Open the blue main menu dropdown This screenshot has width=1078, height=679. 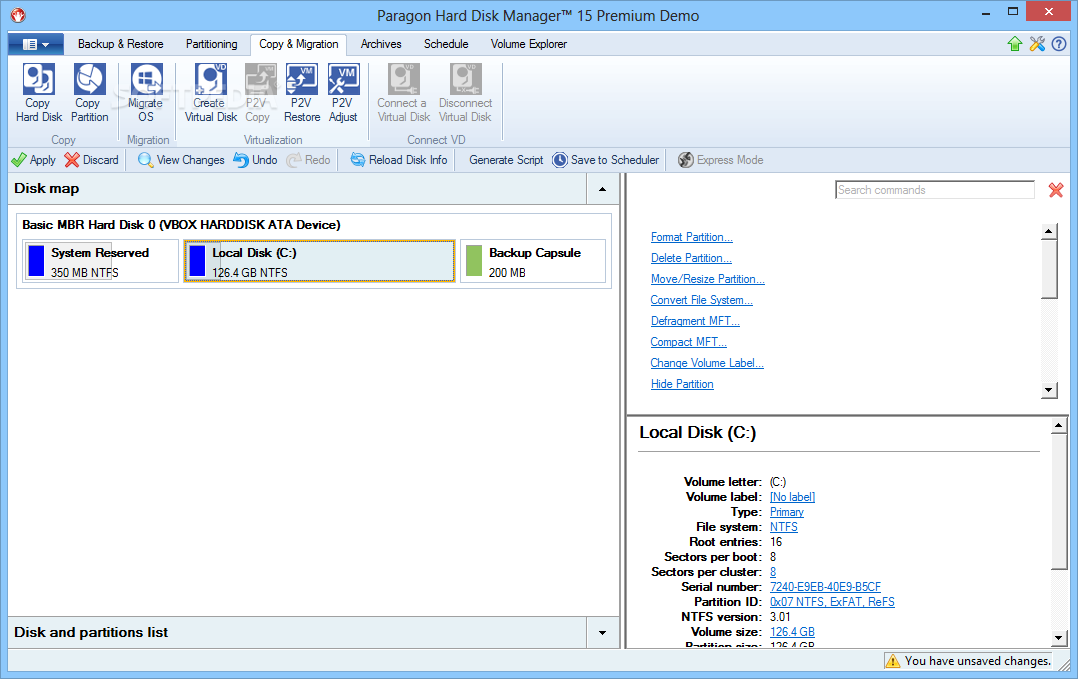click(36, 44)
